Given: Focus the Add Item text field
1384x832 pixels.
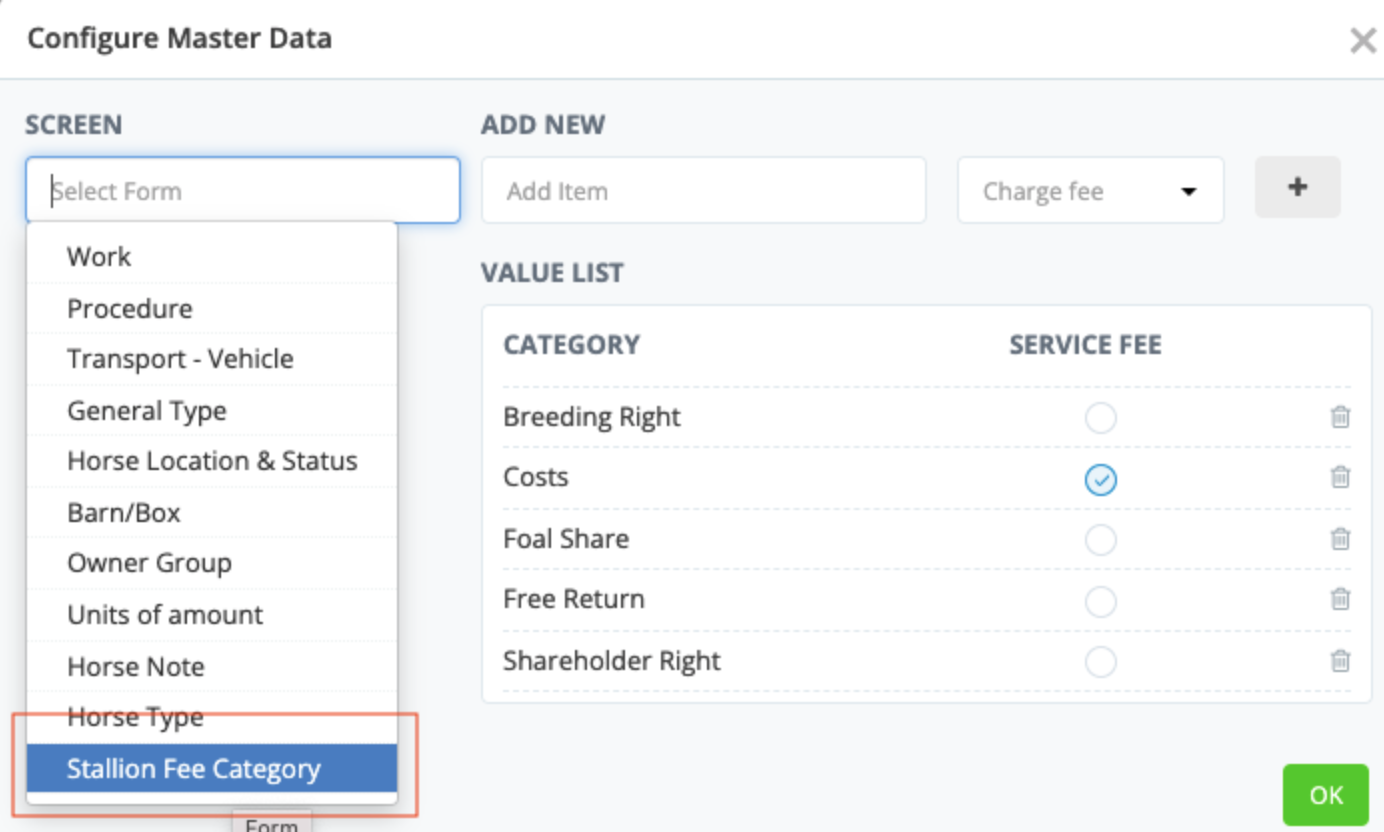Looking at the screenshot, I should click(703, 191).
